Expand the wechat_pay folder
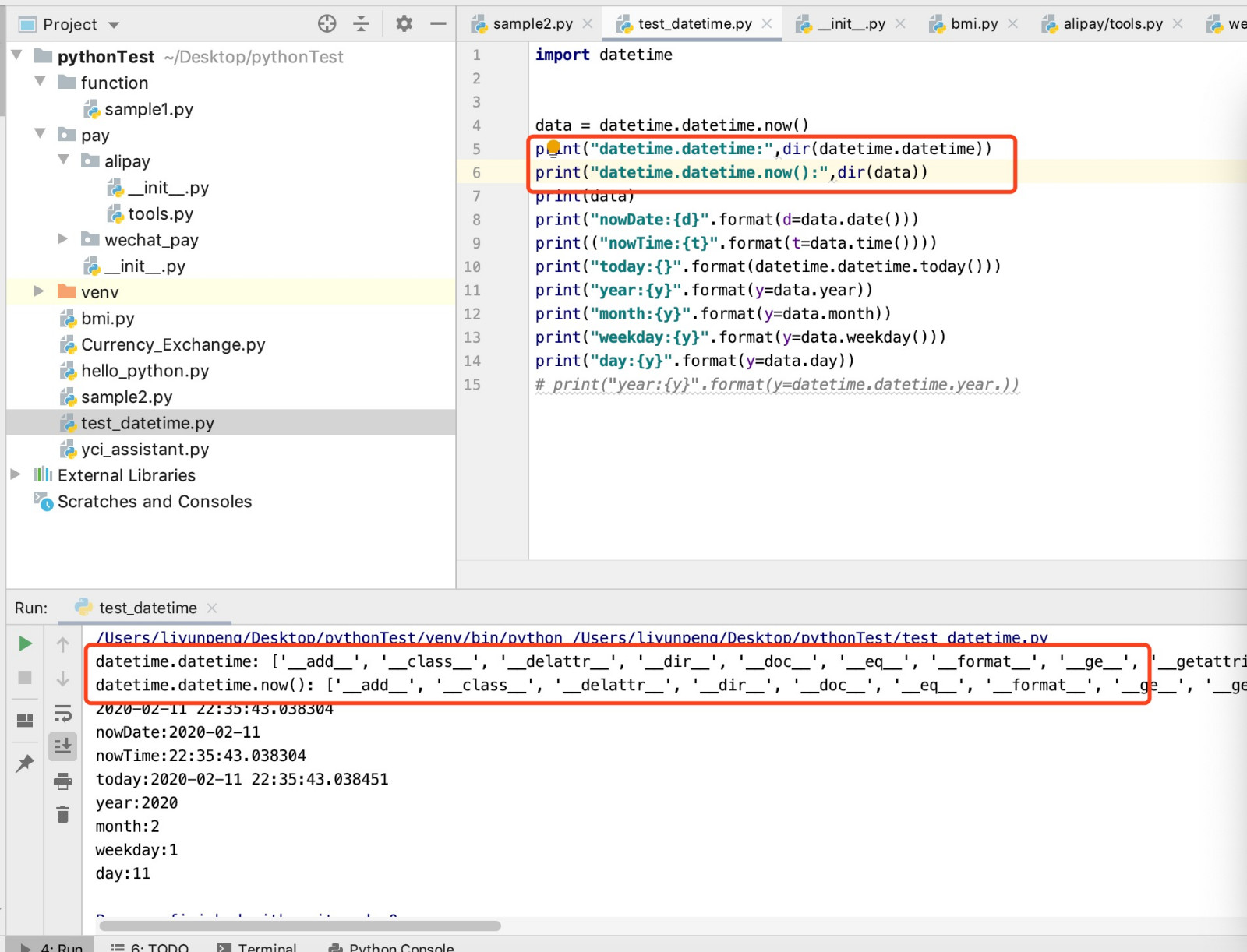 coord(62,239)
